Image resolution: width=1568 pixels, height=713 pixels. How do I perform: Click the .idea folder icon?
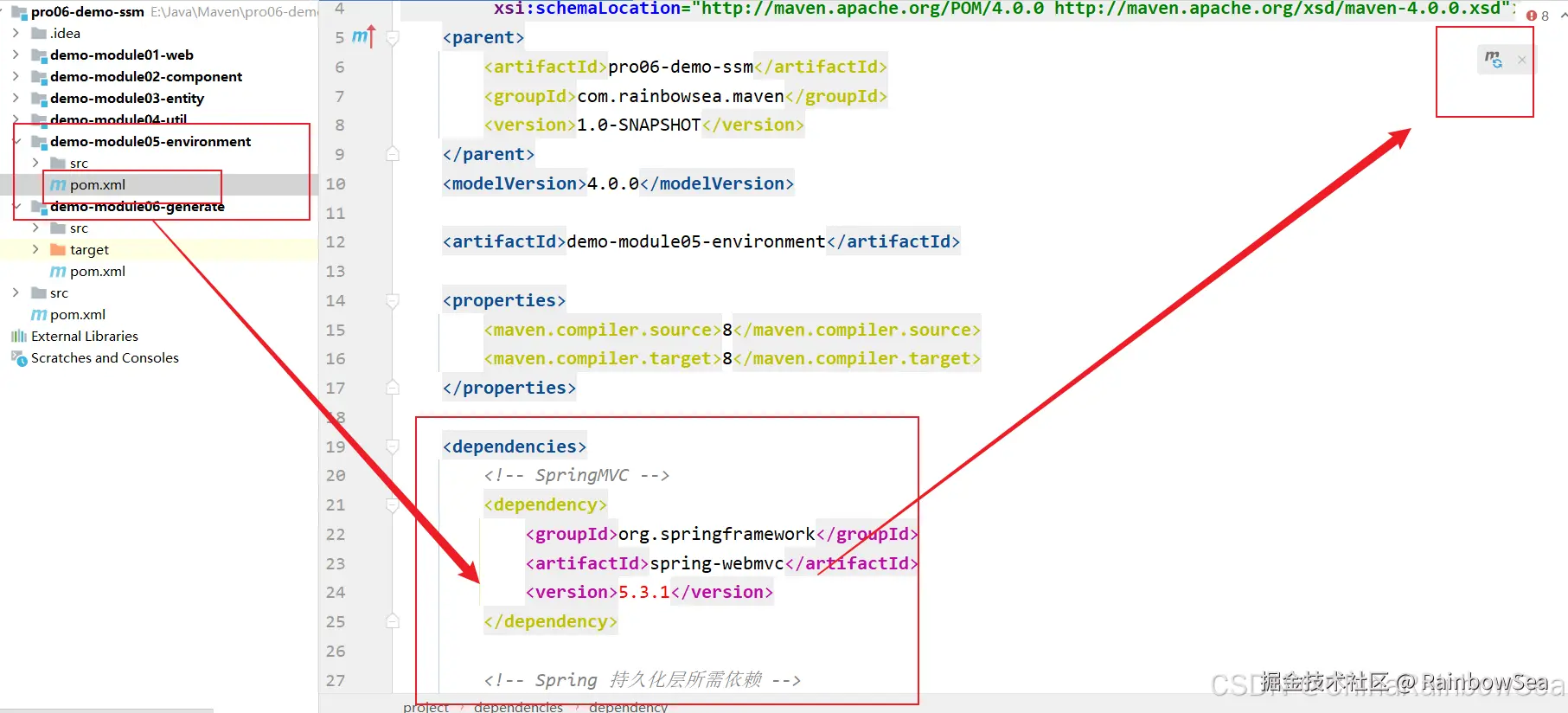tap(39, 33)
